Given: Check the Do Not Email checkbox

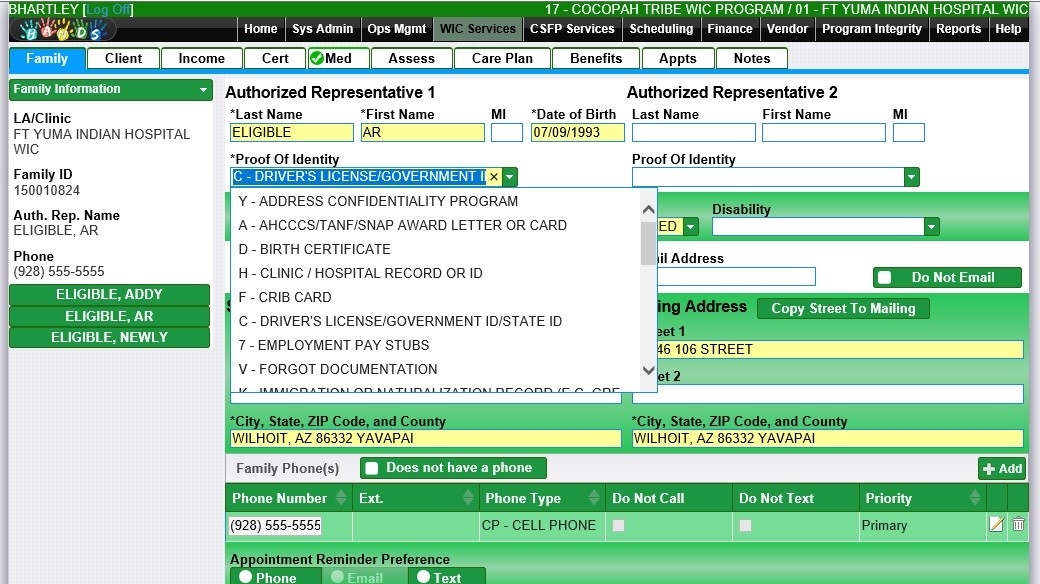Looking at the screenshot, I should [884, 278].
